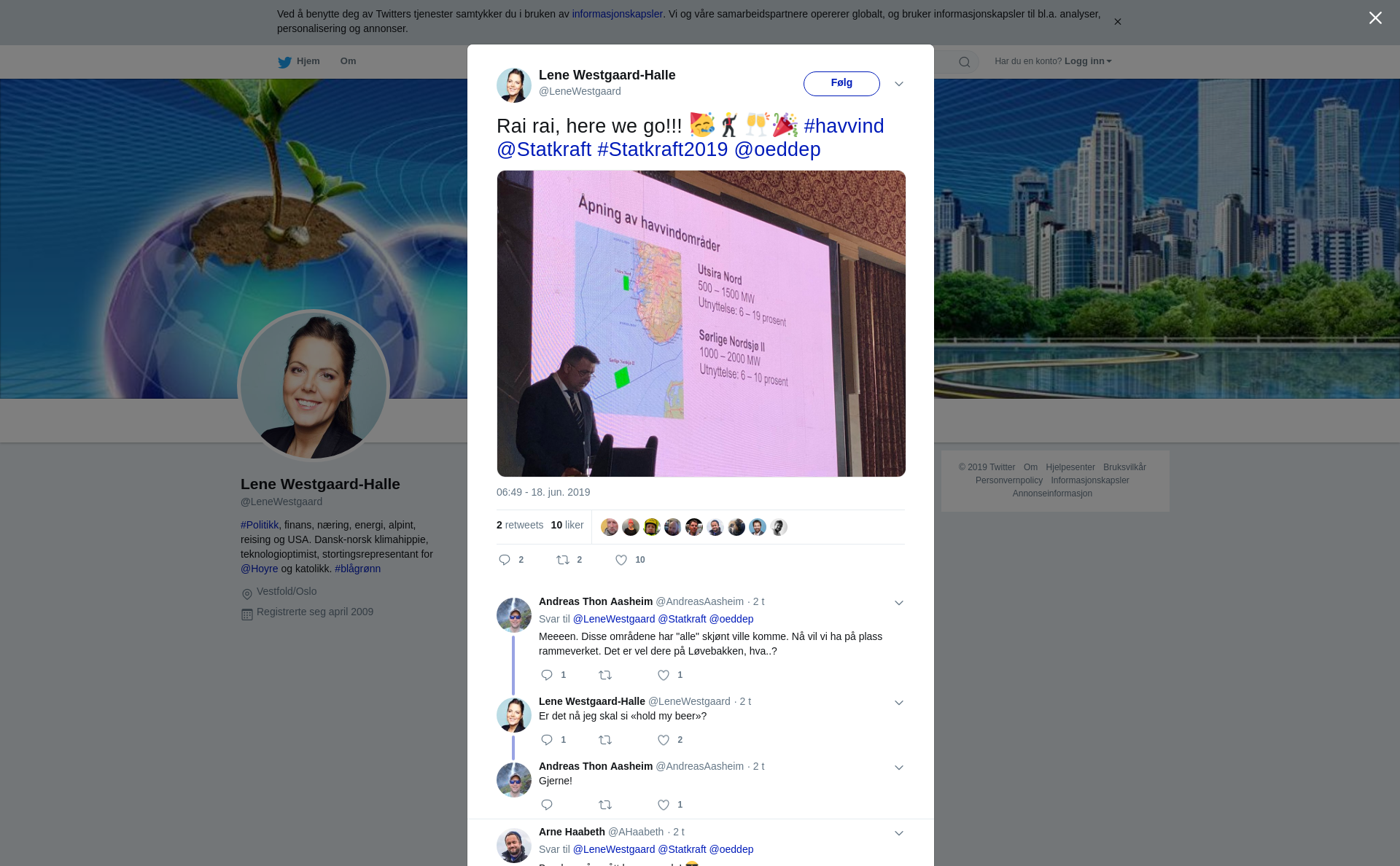Retweet the Gjerne! tweet
Image resolution: width=1400 pixels, height=866 pixels.
pyautogui.click(x=605, y=805)
